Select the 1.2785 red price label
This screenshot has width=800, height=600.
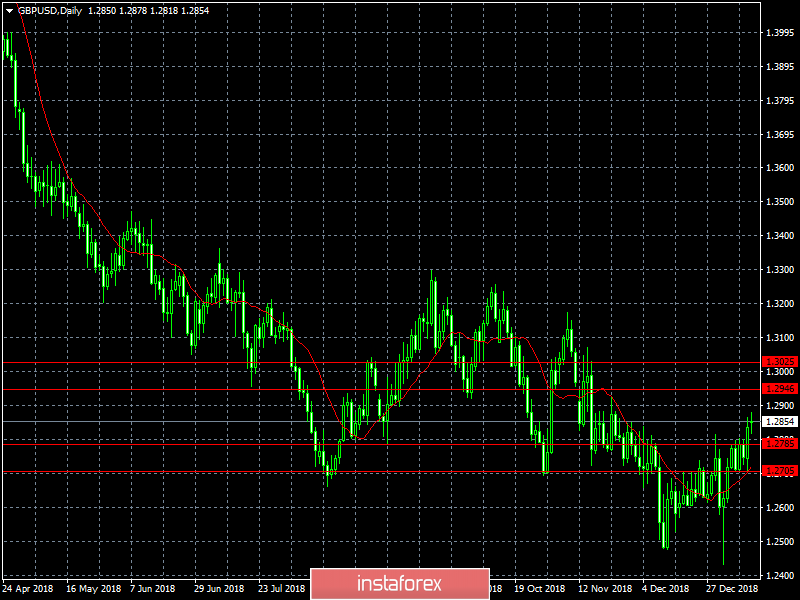coord(780,443)
